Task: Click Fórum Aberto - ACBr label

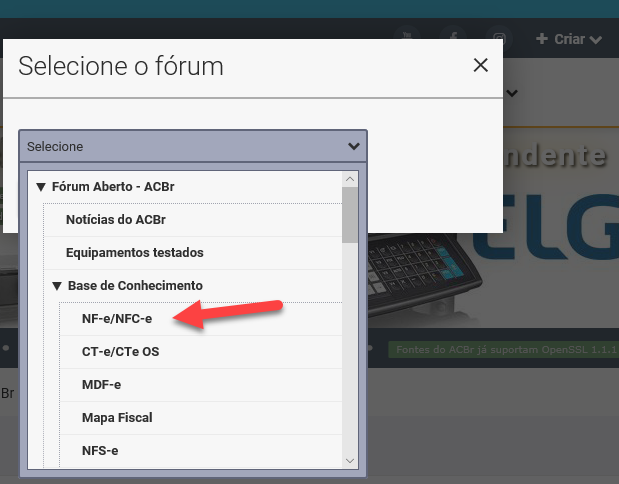Action: tap(113, 187)
